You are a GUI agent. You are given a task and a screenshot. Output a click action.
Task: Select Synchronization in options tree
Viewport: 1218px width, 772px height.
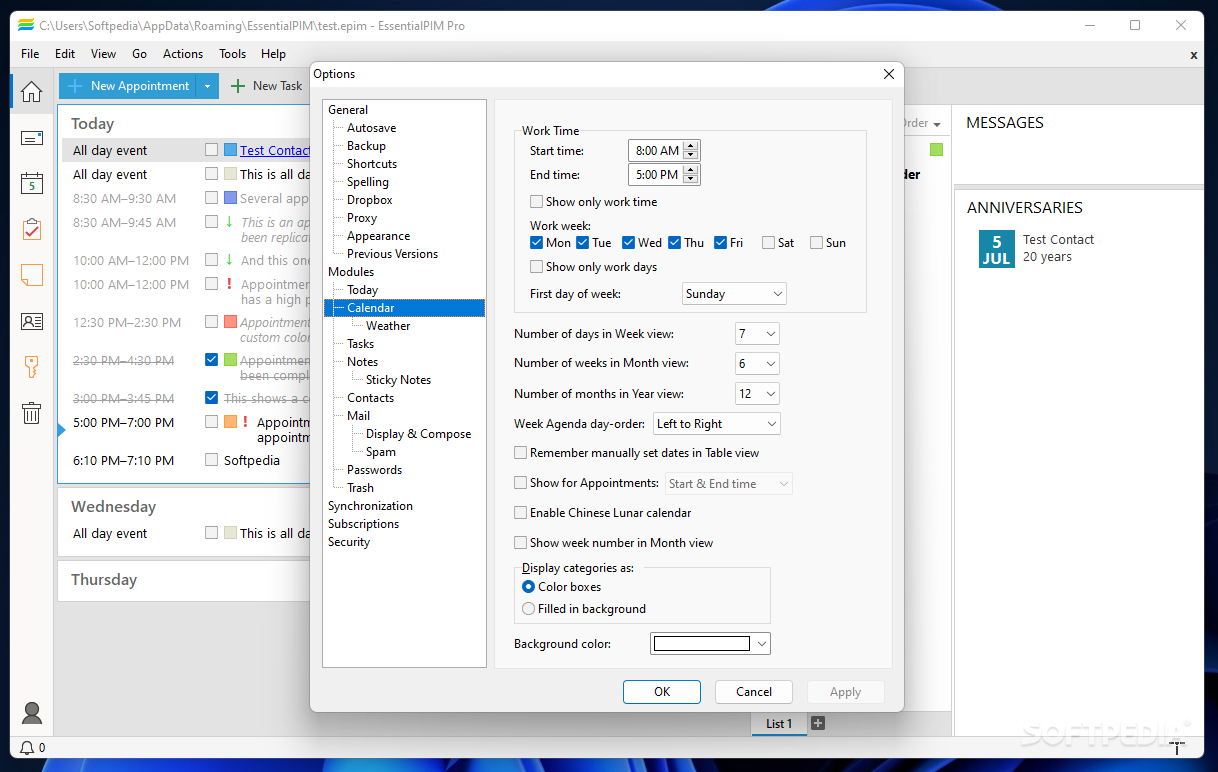point(370,506)
